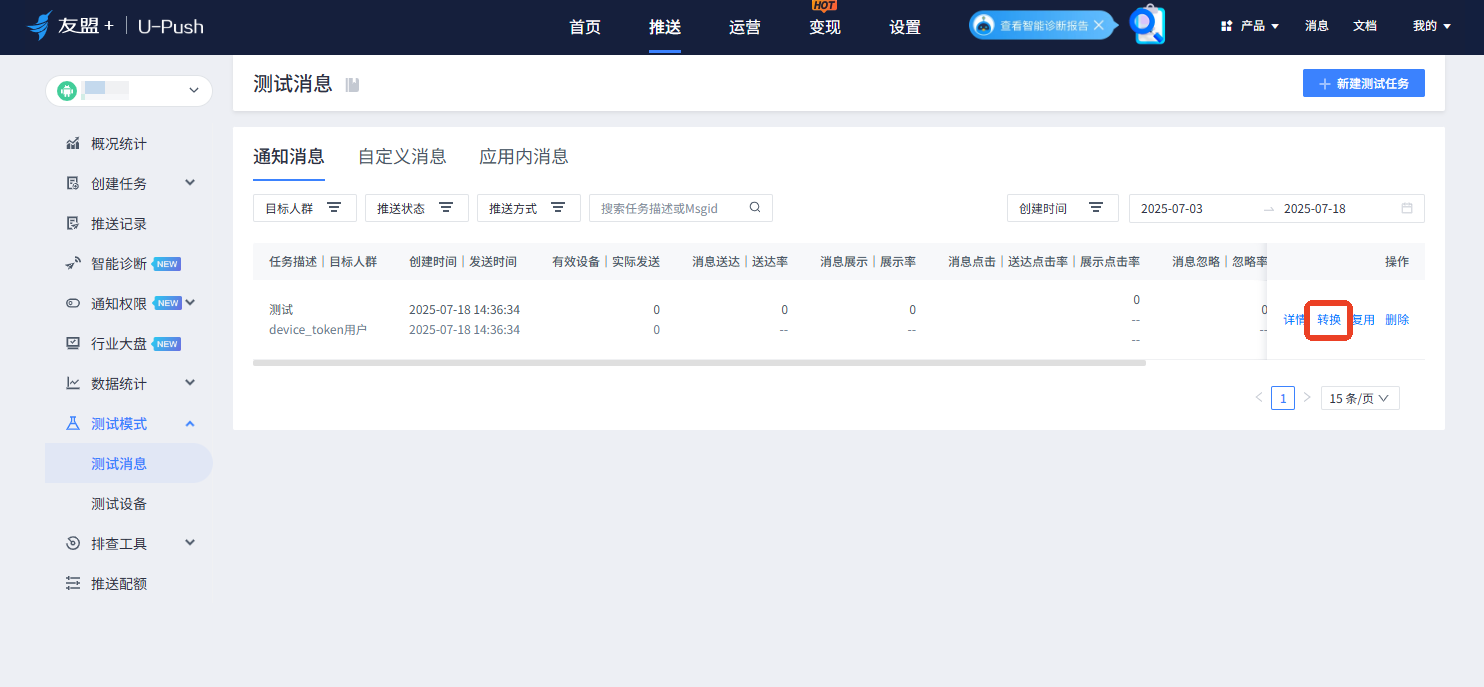Switch to the 通知消息 tab
The height and width of the screenshot is (687, 1484).
coord(289,156)
